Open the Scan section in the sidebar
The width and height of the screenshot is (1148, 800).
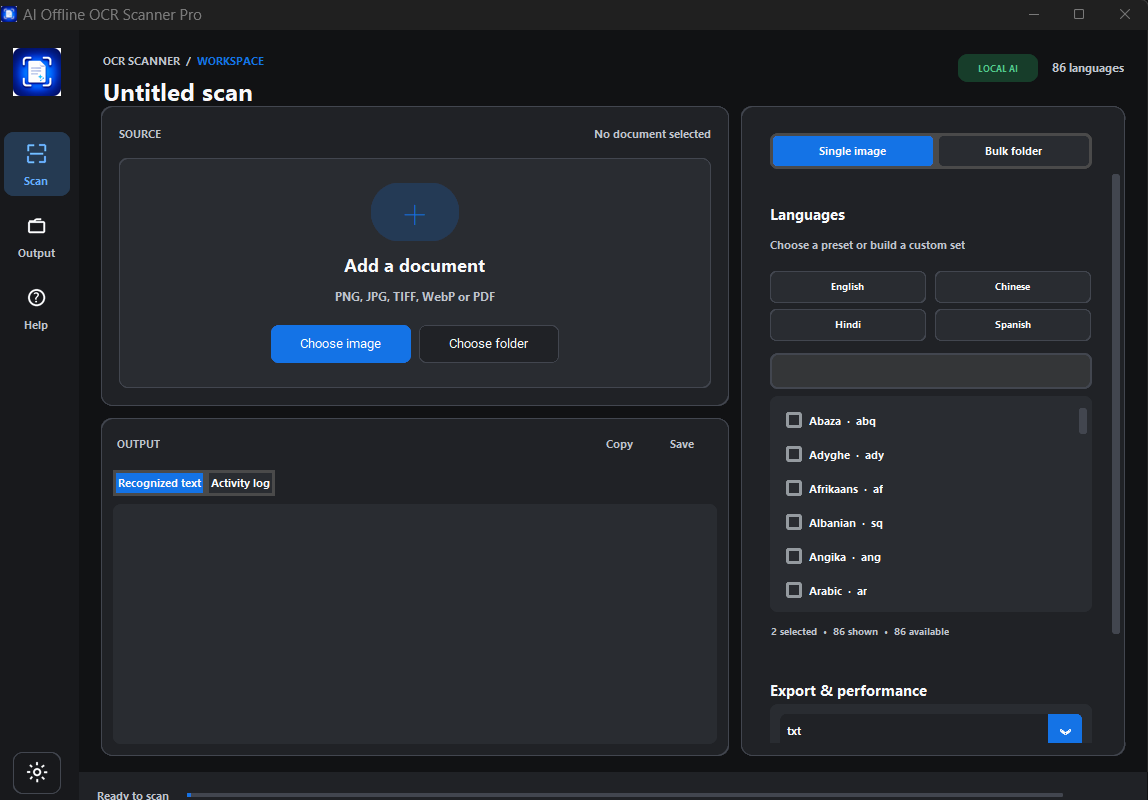(37, 164)
